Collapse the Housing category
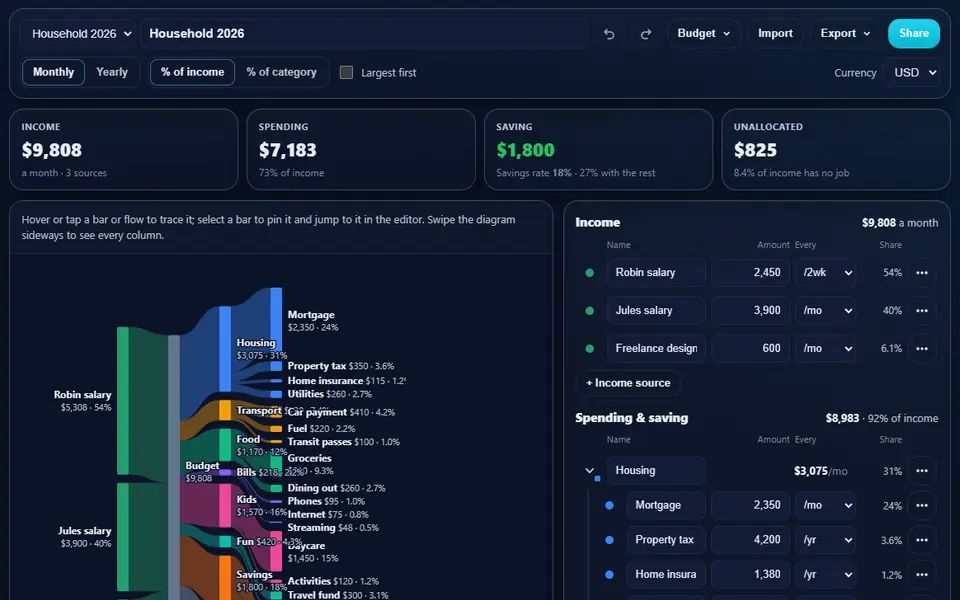The image size is (960, 600). [590, 471]
